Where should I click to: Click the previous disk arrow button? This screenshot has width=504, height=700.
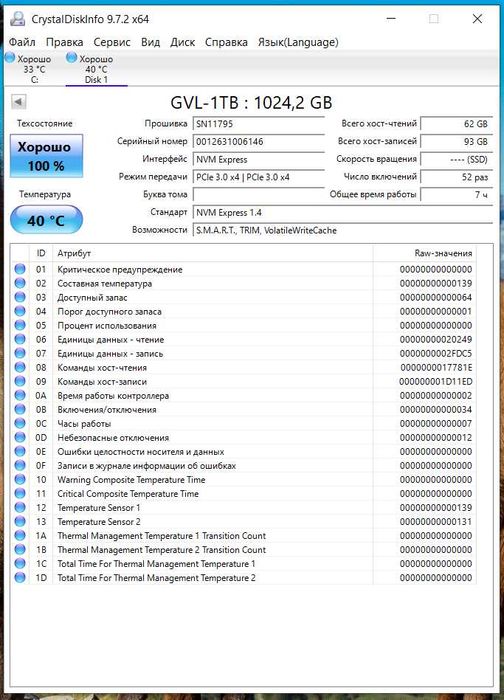[18, 102]
